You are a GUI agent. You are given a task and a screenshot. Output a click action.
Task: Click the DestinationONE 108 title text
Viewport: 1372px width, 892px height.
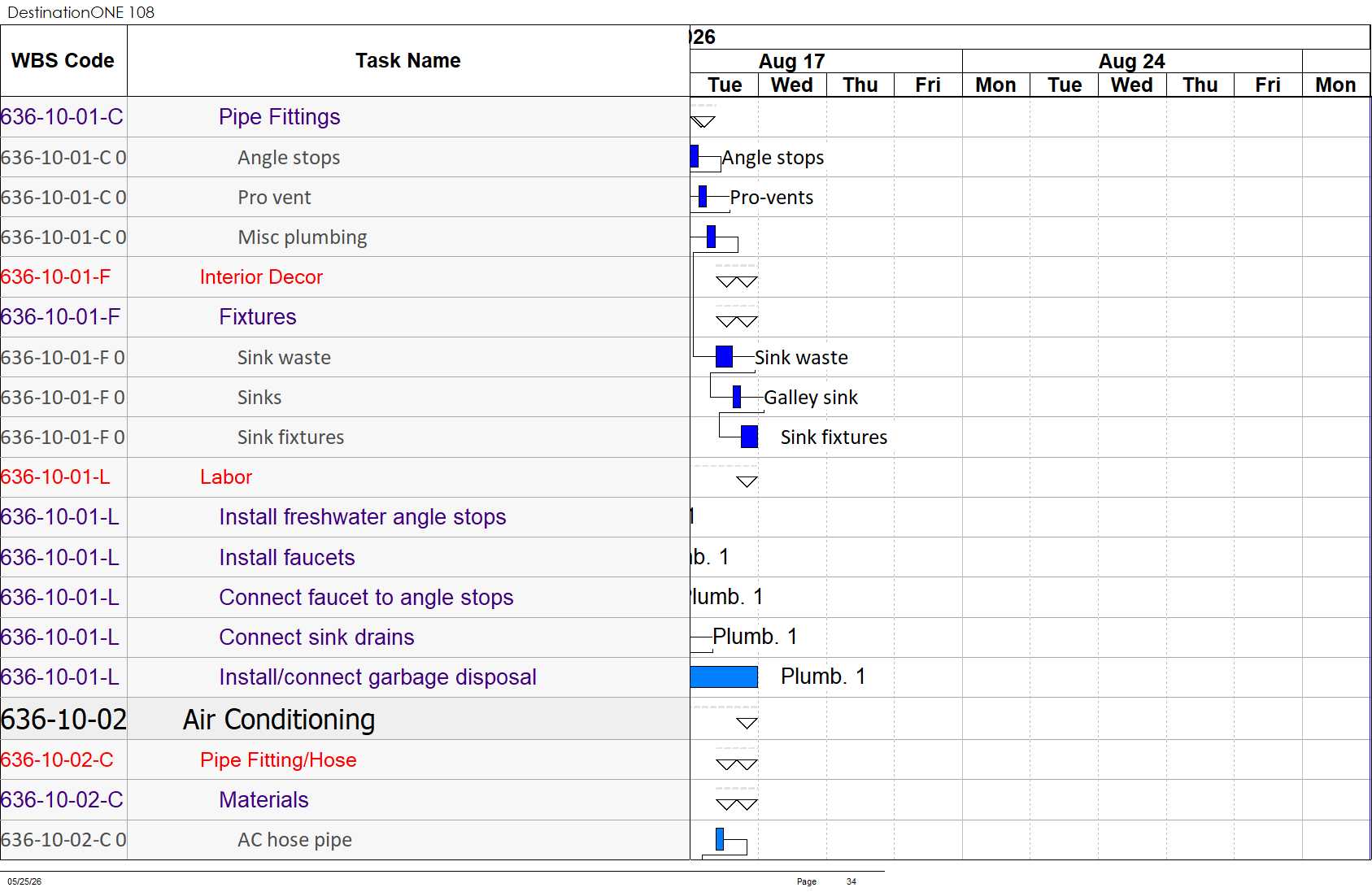coord(81,12)
